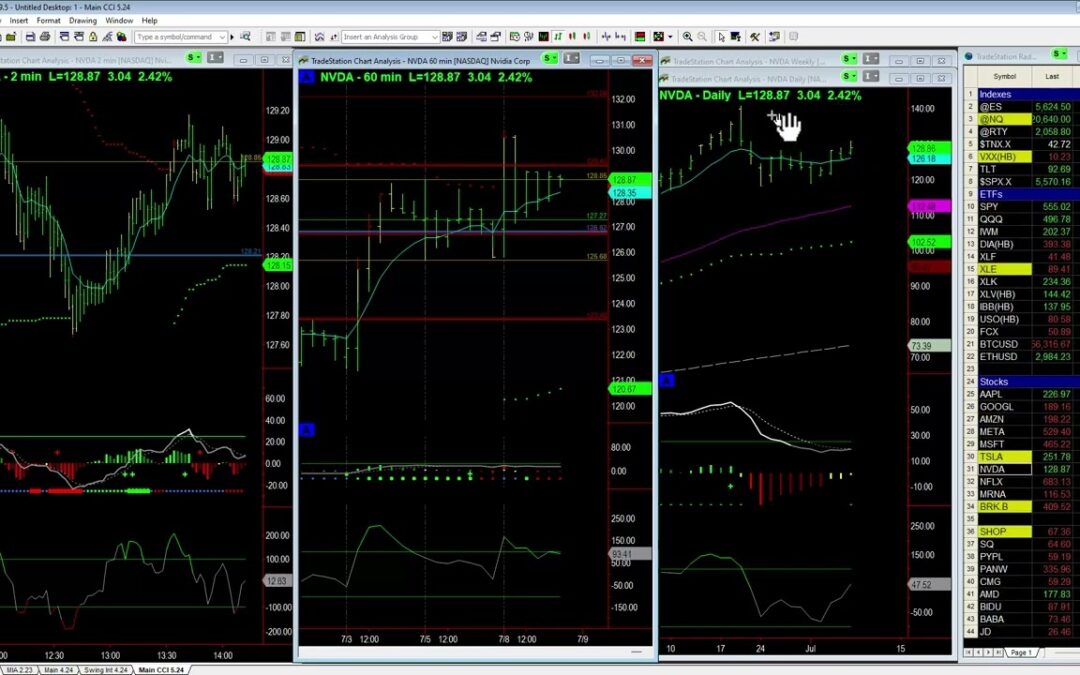Viewport: 1080px width, 675px height.
Task: Click the double chevron icon before Analysis Group
Action: pos(319,37)
